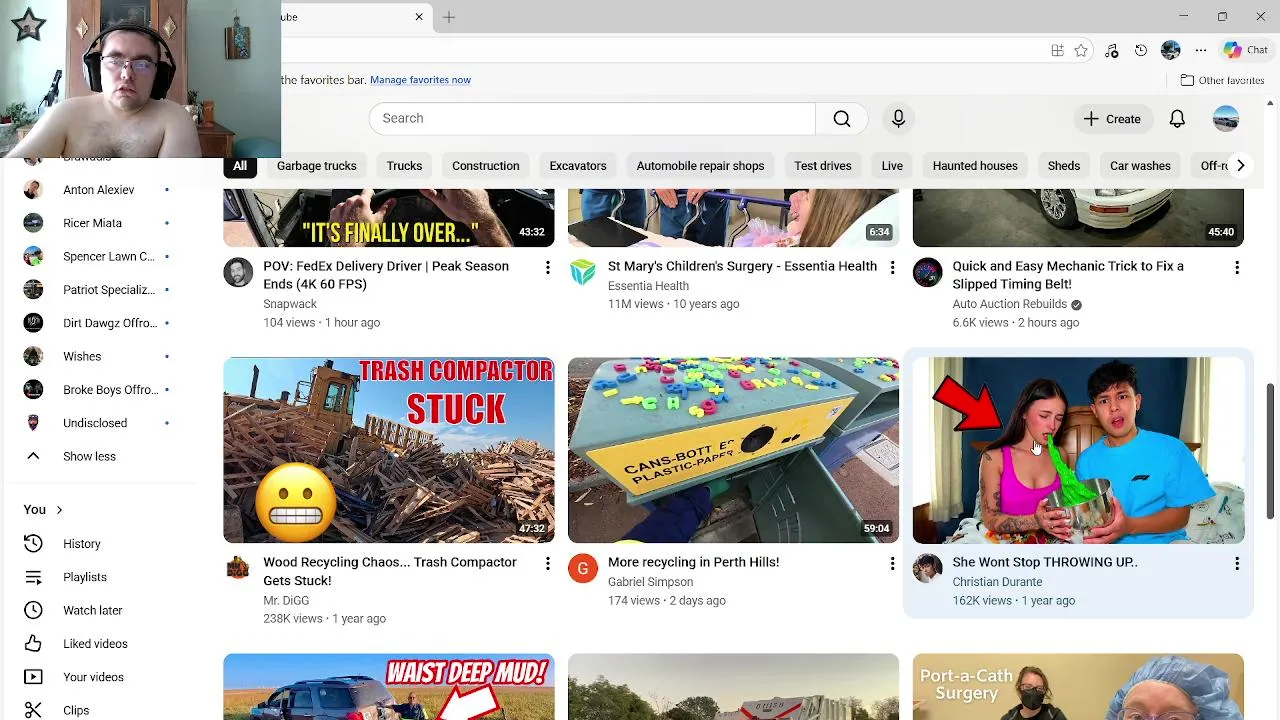
Task: Select the Test drives filter chip
Action: click(823, 166)
